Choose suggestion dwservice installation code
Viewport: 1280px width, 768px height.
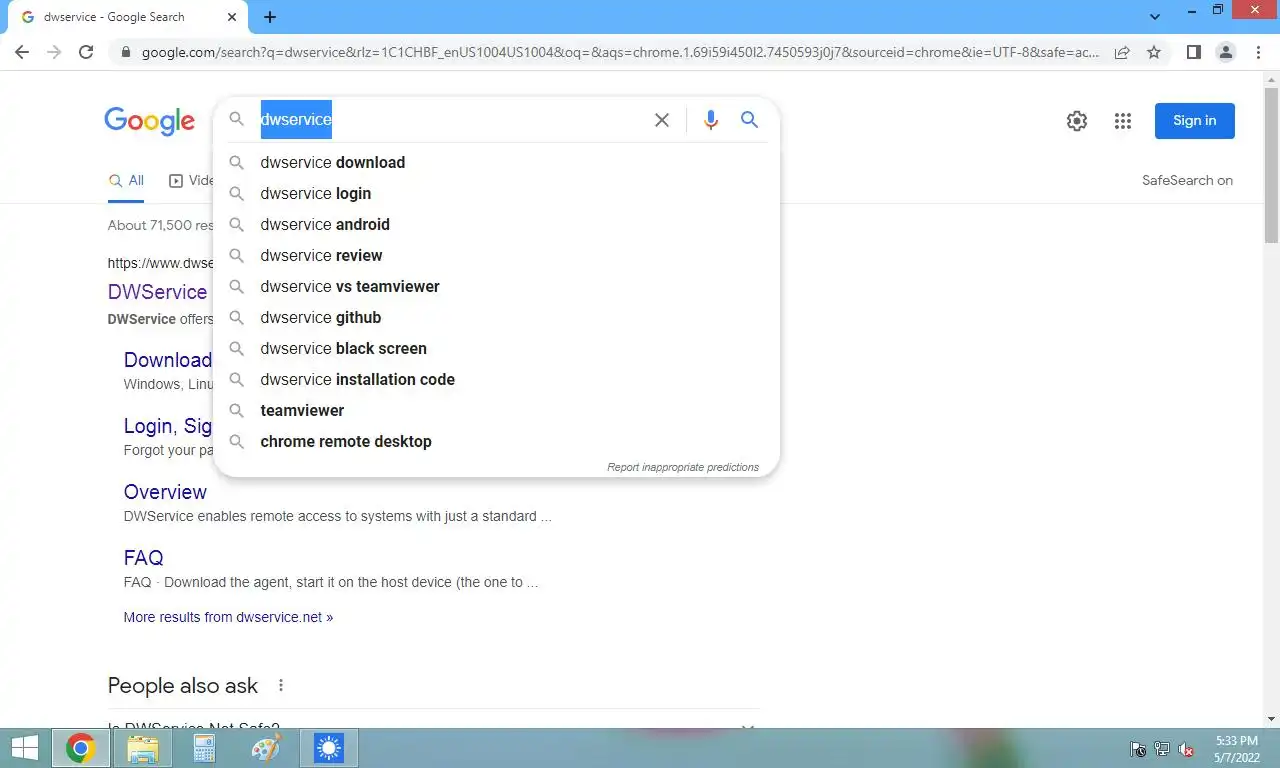(x=496, y=380)
